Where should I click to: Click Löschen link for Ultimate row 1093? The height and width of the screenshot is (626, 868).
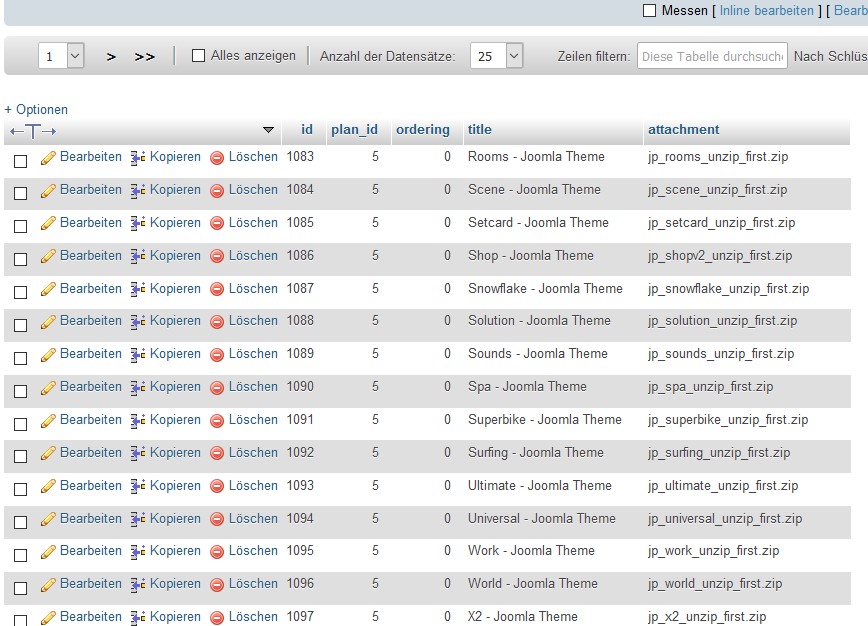coord(253,485)
